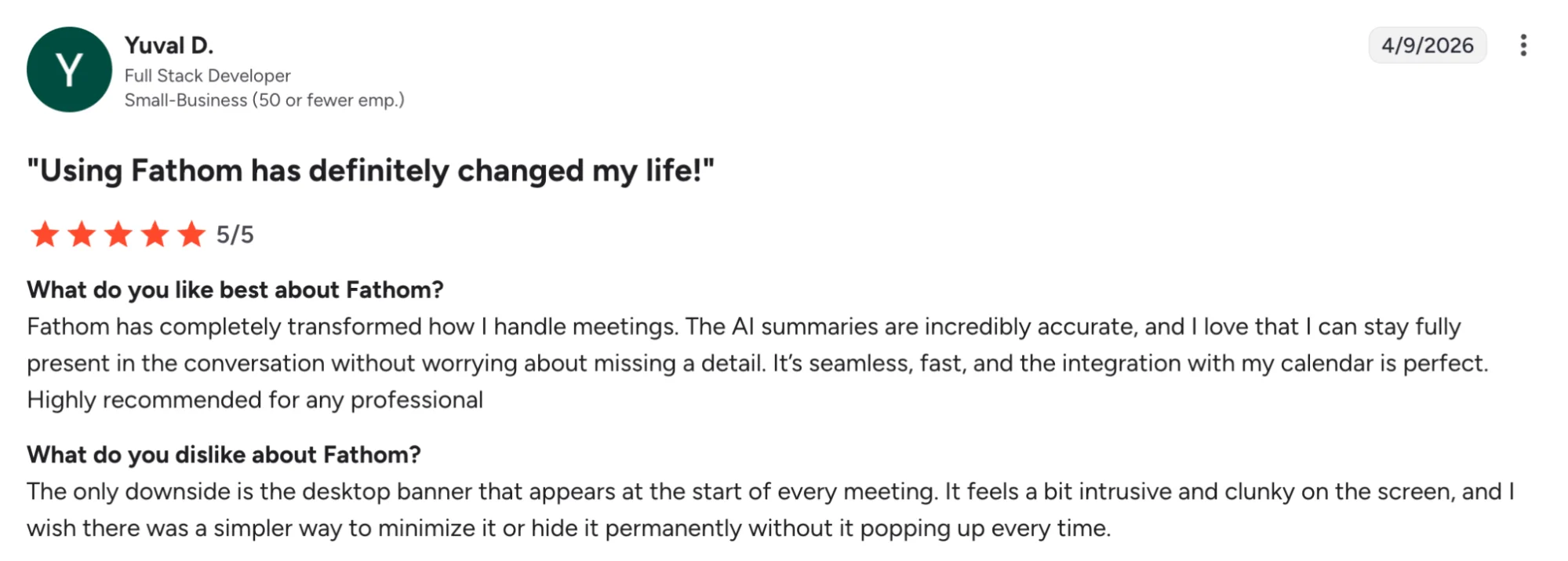Click the line starting "Fathom has completely transformed"
The image size is (1568, 561).
pos(744,326)
